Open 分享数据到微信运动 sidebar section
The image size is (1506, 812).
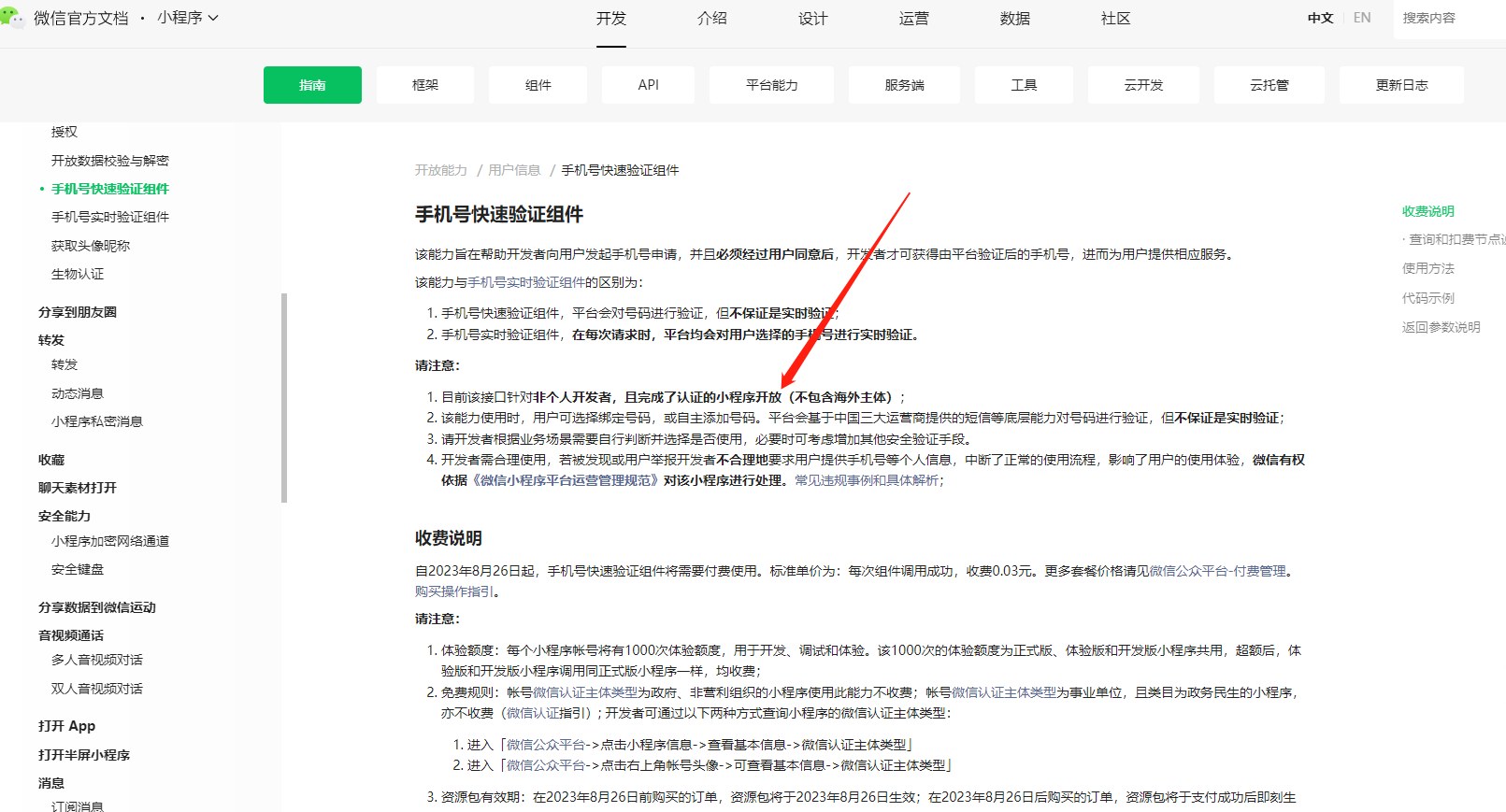coord(97,607)
